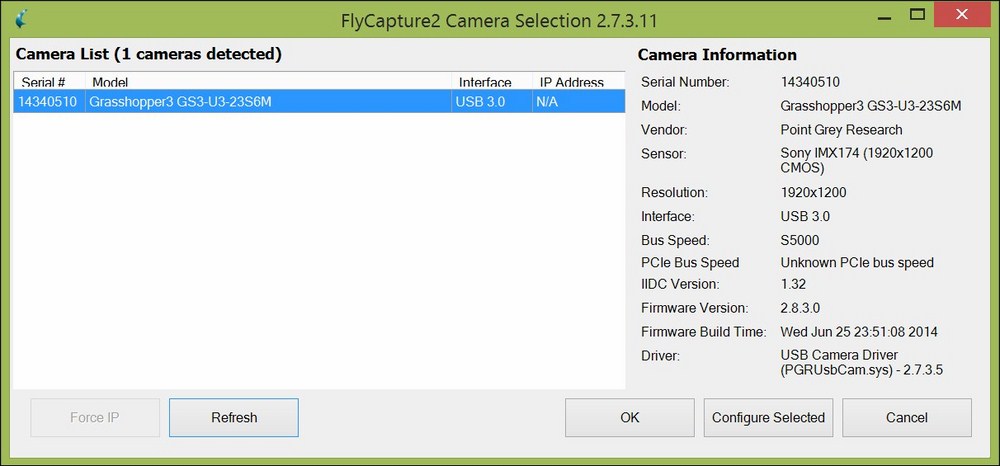Sort by the Serial # column header

tap(44, 82)
